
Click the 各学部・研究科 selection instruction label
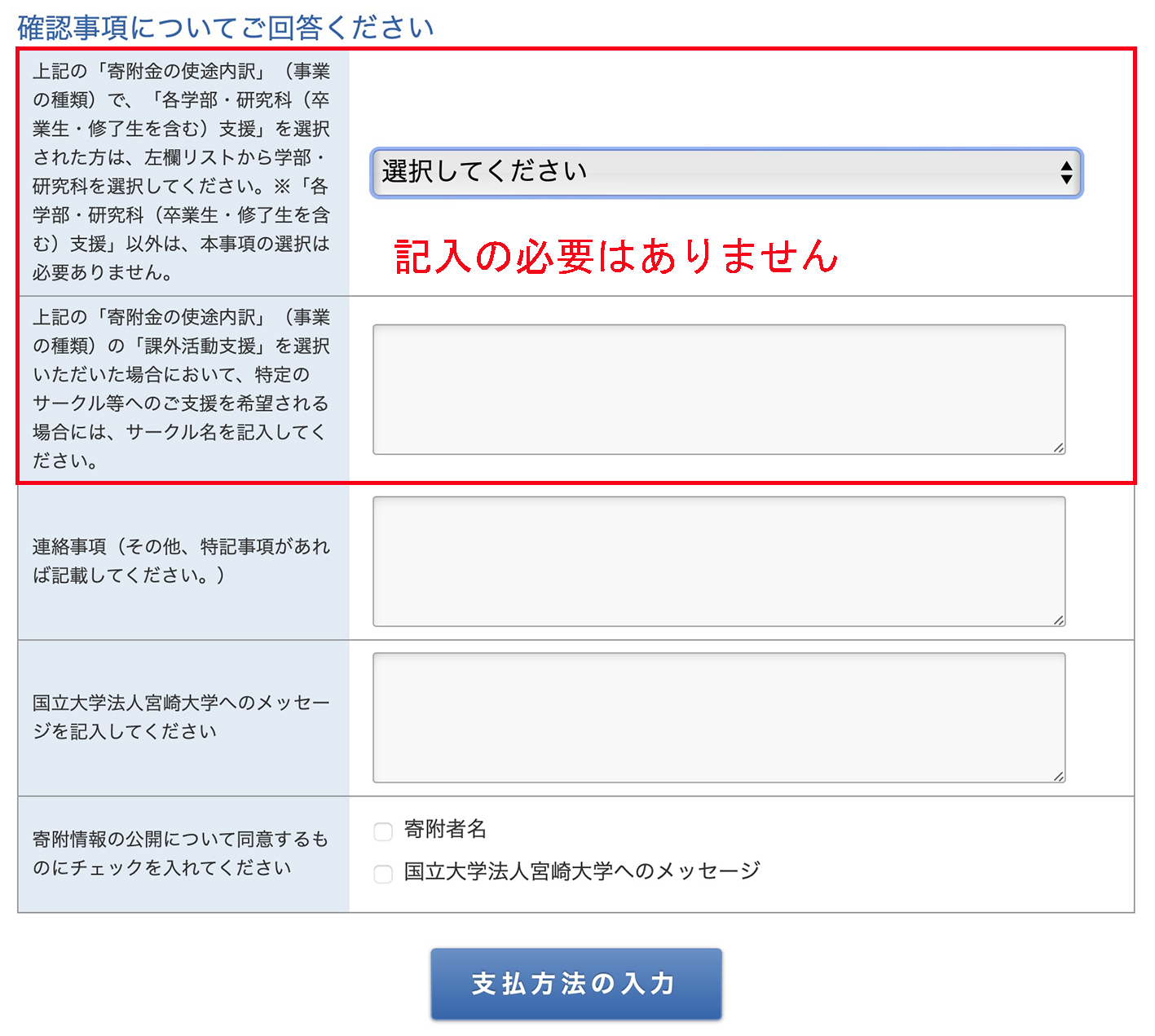click(181, 172)
